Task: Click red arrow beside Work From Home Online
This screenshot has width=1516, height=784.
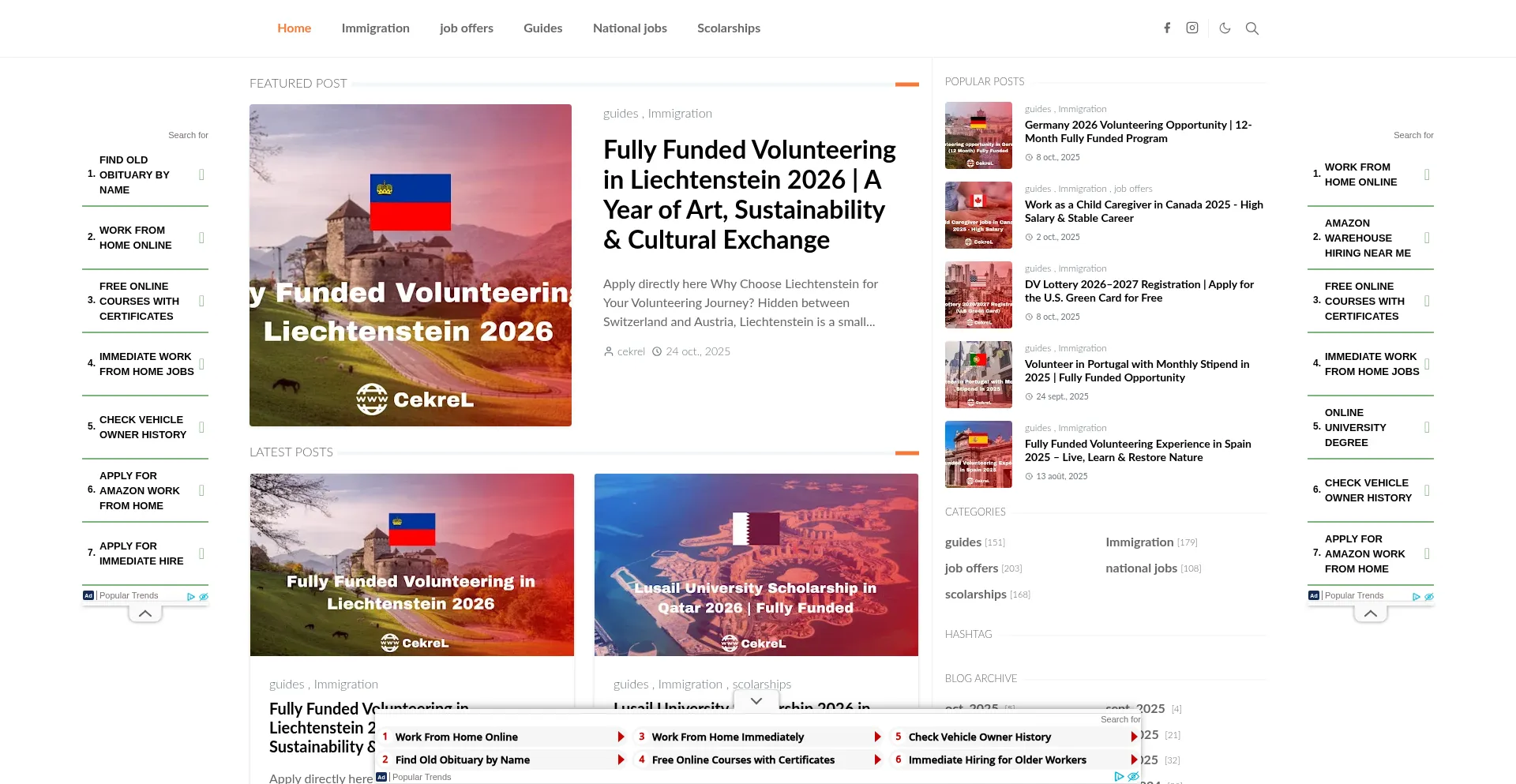Action: click(621, 737)
